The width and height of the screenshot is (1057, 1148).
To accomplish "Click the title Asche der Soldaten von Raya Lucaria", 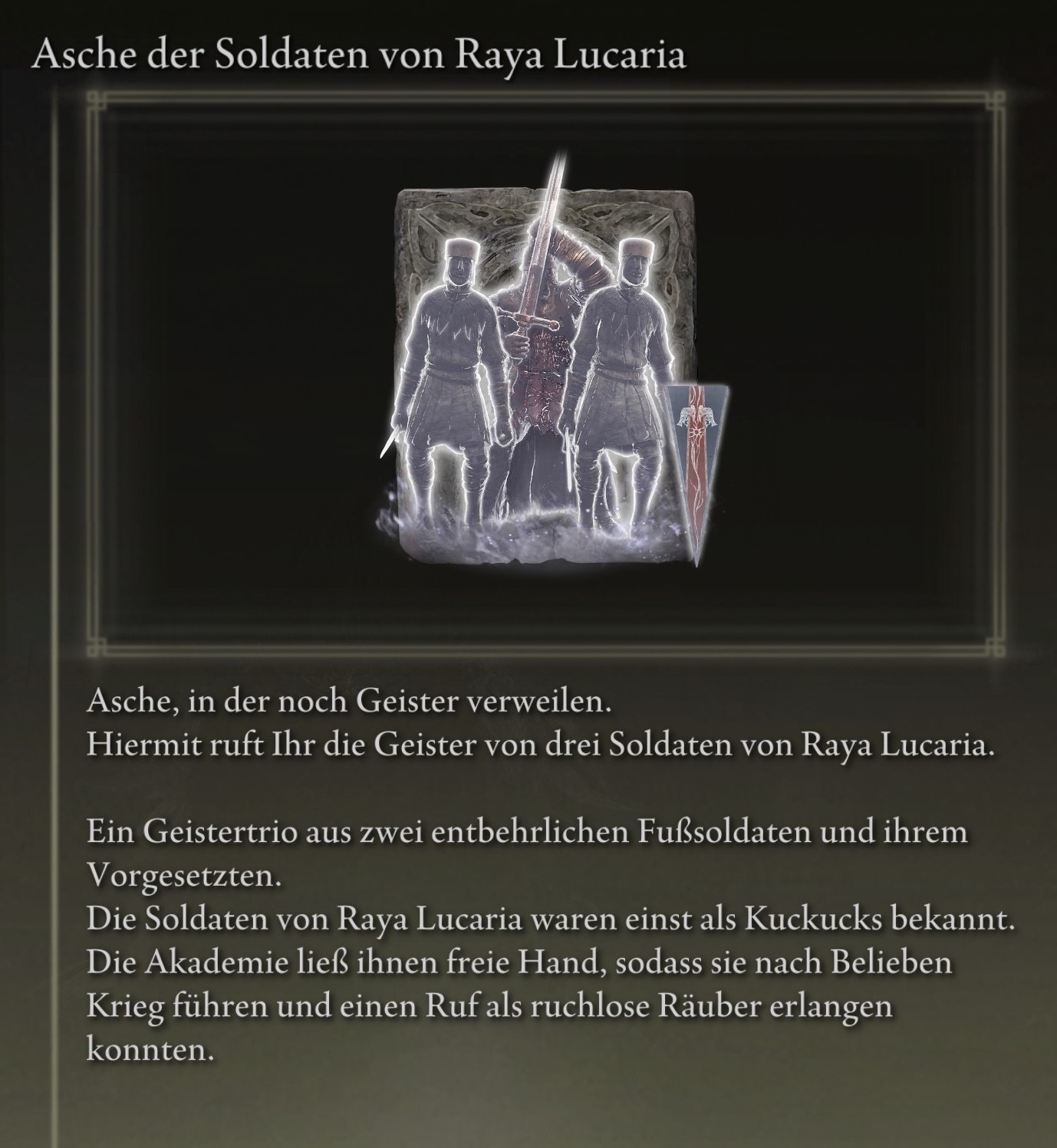I will pyautogui.click(x=358, y=56).
